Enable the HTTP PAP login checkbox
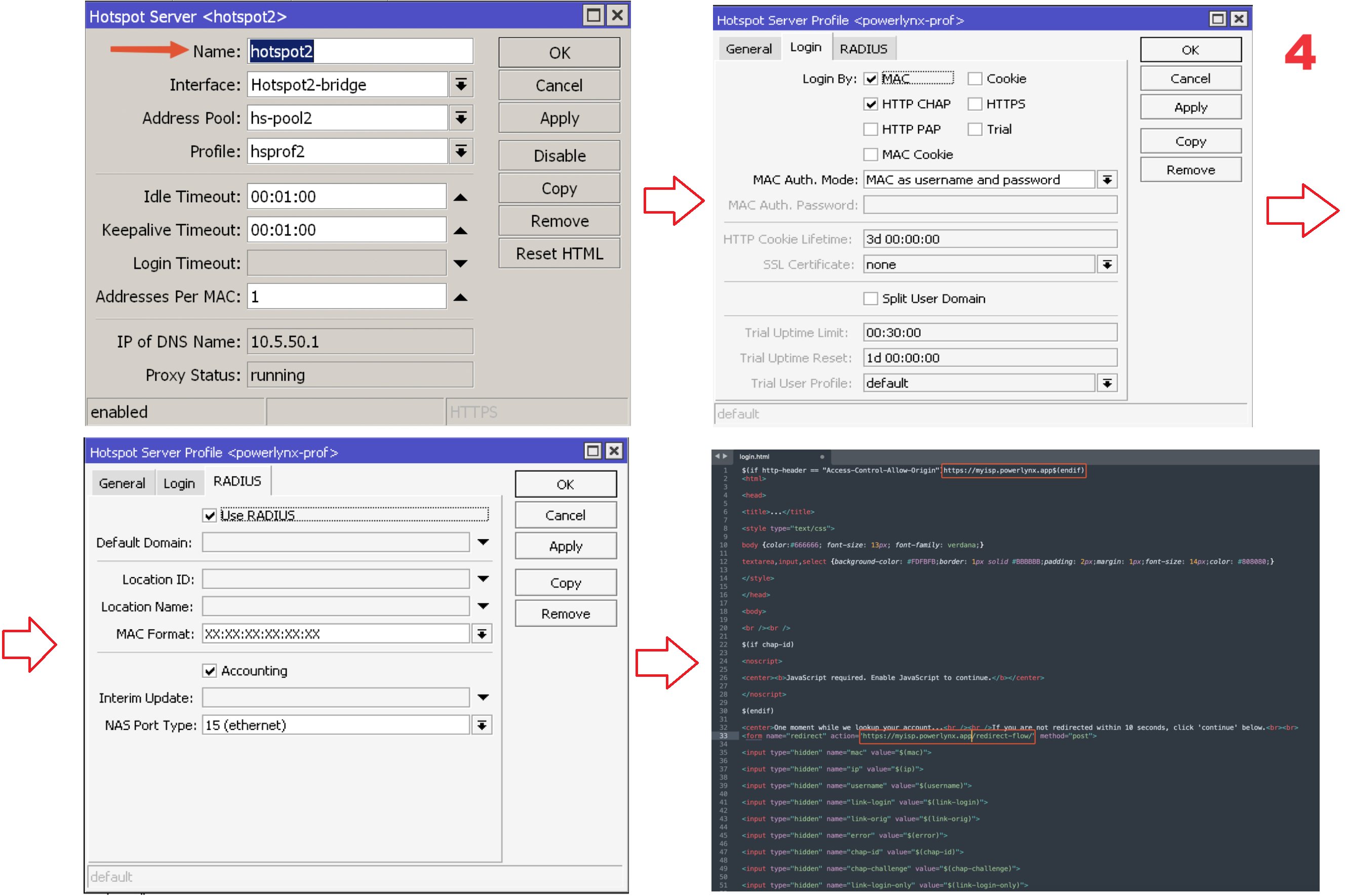 point(870,130)
